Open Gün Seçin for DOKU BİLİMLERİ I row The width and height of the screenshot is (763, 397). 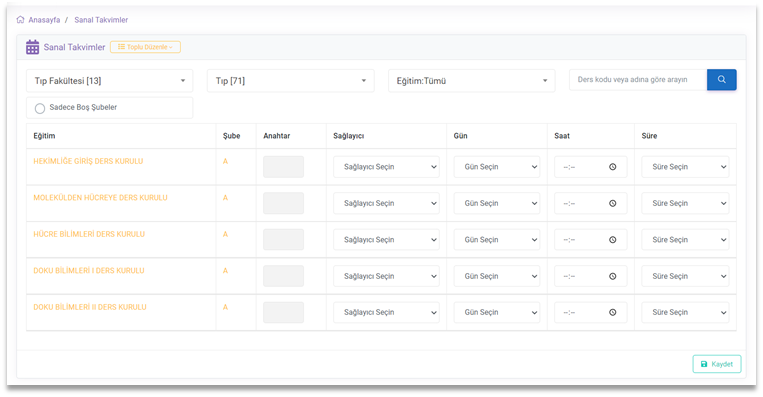click(497, 276)
